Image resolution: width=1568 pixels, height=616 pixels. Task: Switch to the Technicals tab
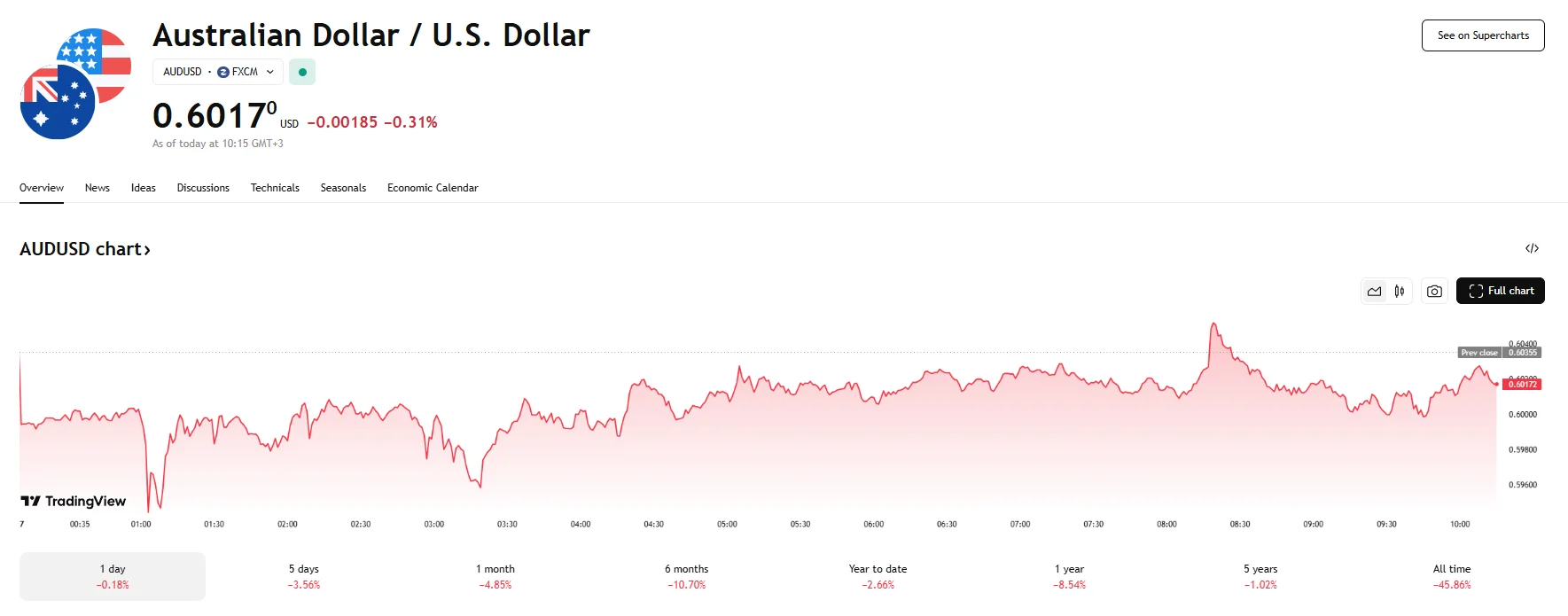click(275, 188)
